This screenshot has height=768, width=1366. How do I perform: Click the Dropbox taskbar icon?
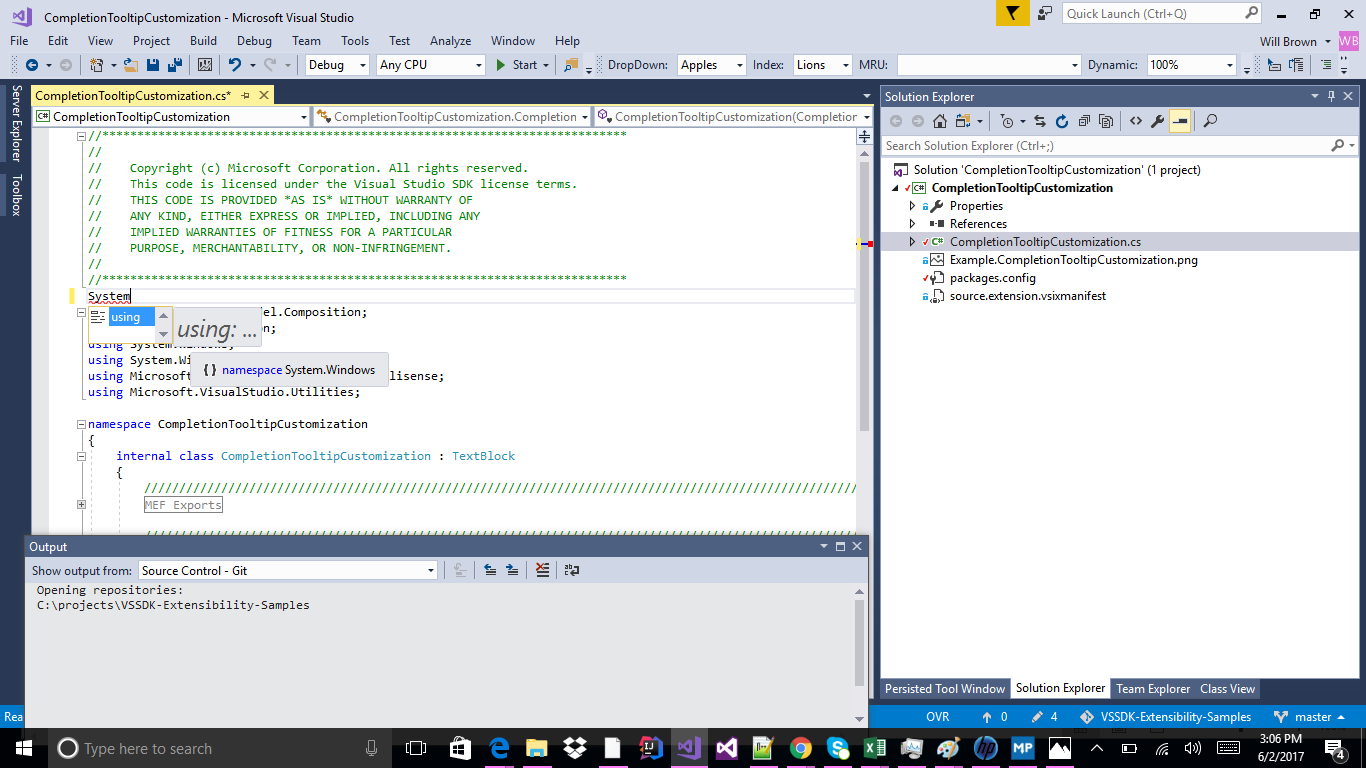pos(575,748)
